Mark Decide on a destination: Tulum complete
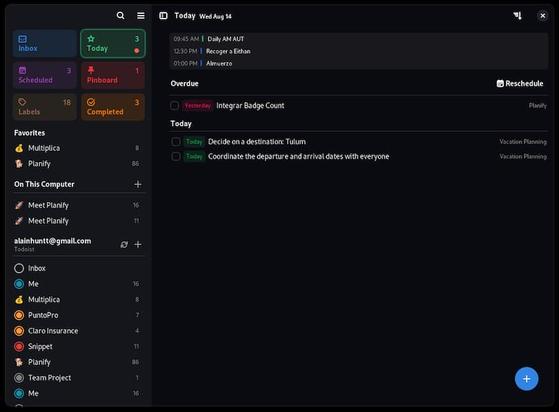 176,142
